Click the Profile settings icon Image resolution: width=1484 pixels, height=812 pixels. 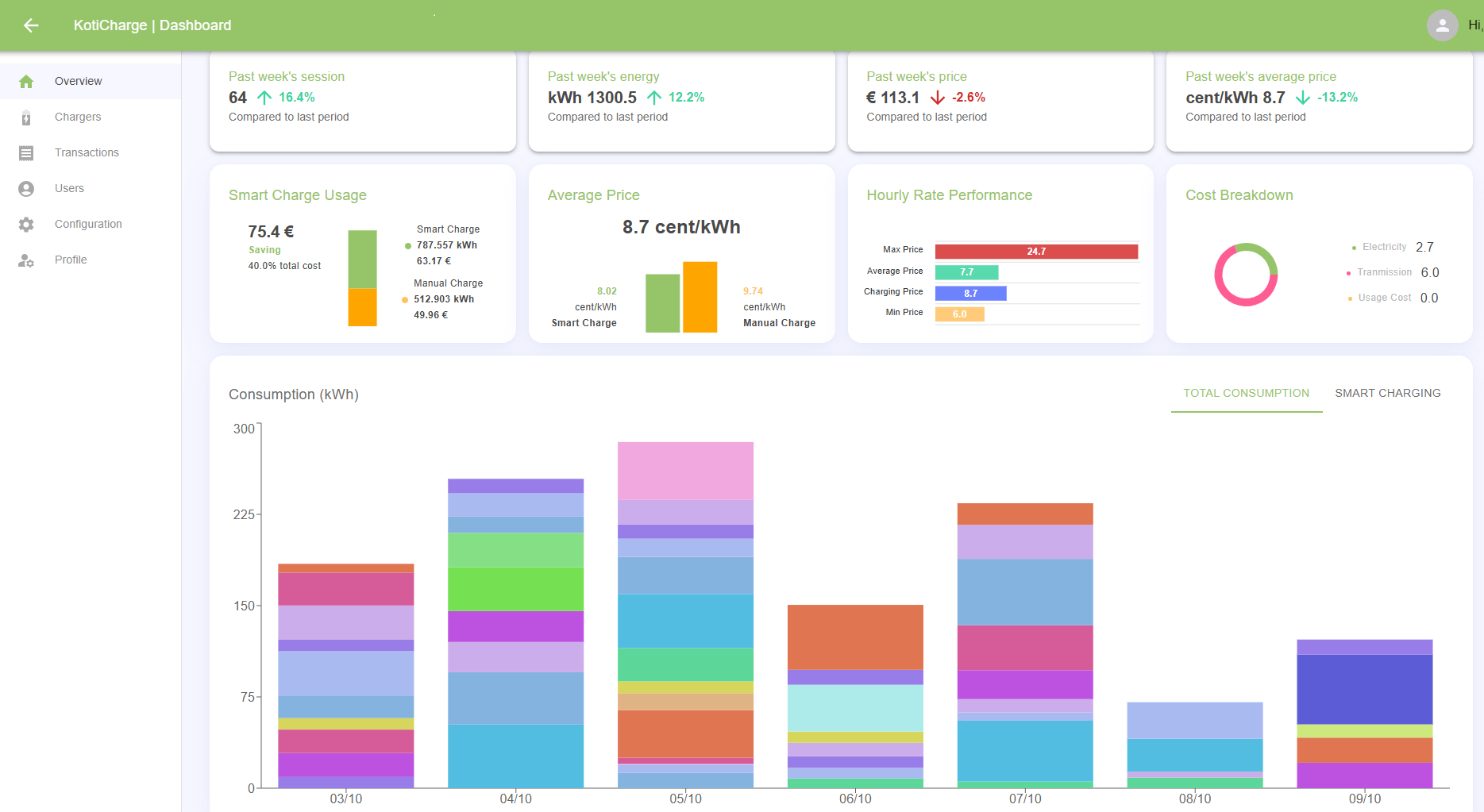pos(26,260)
